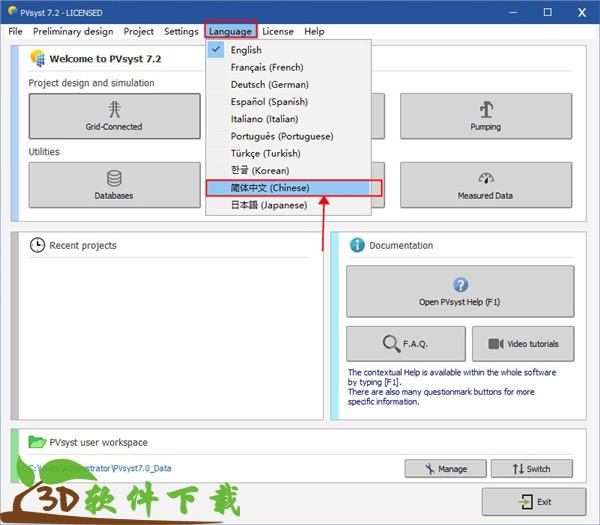600x525 pixels.
Task: Click the PVsyst logo beside Welcome title
Action: point(38,59)
